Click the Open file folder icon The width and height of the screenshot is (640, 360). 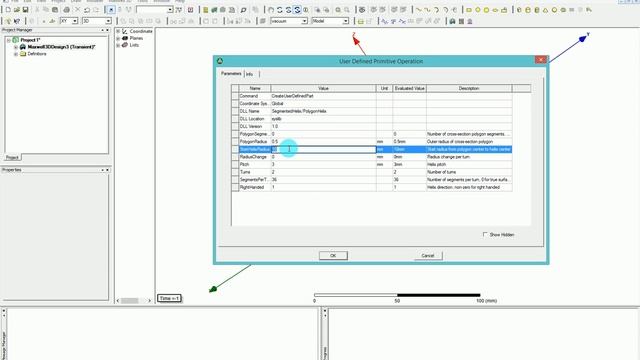click(17, 9)
